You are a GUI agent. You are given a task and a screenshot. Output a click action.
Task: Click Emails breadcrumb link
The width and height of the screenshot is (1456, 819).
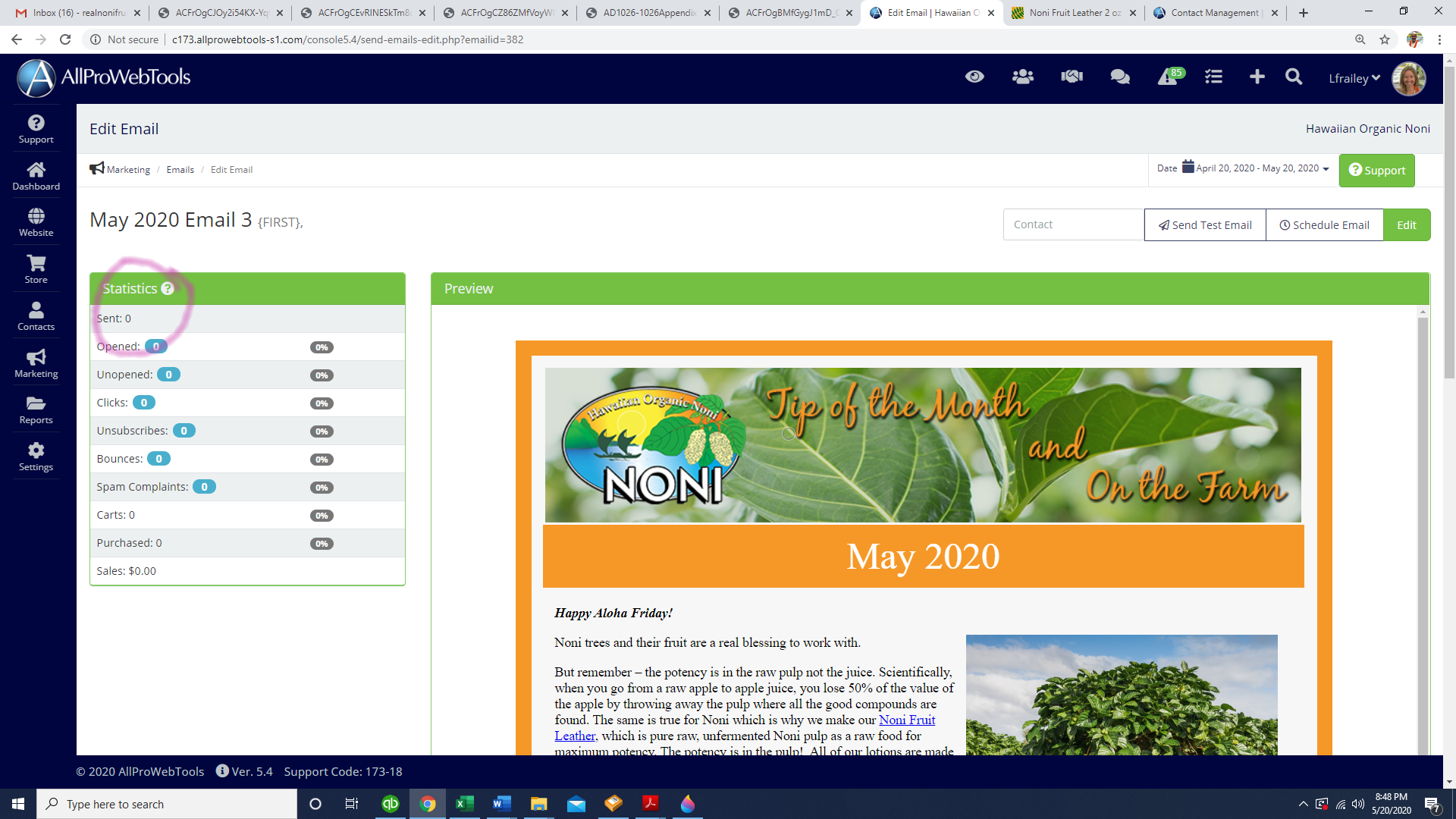(180, 170)
